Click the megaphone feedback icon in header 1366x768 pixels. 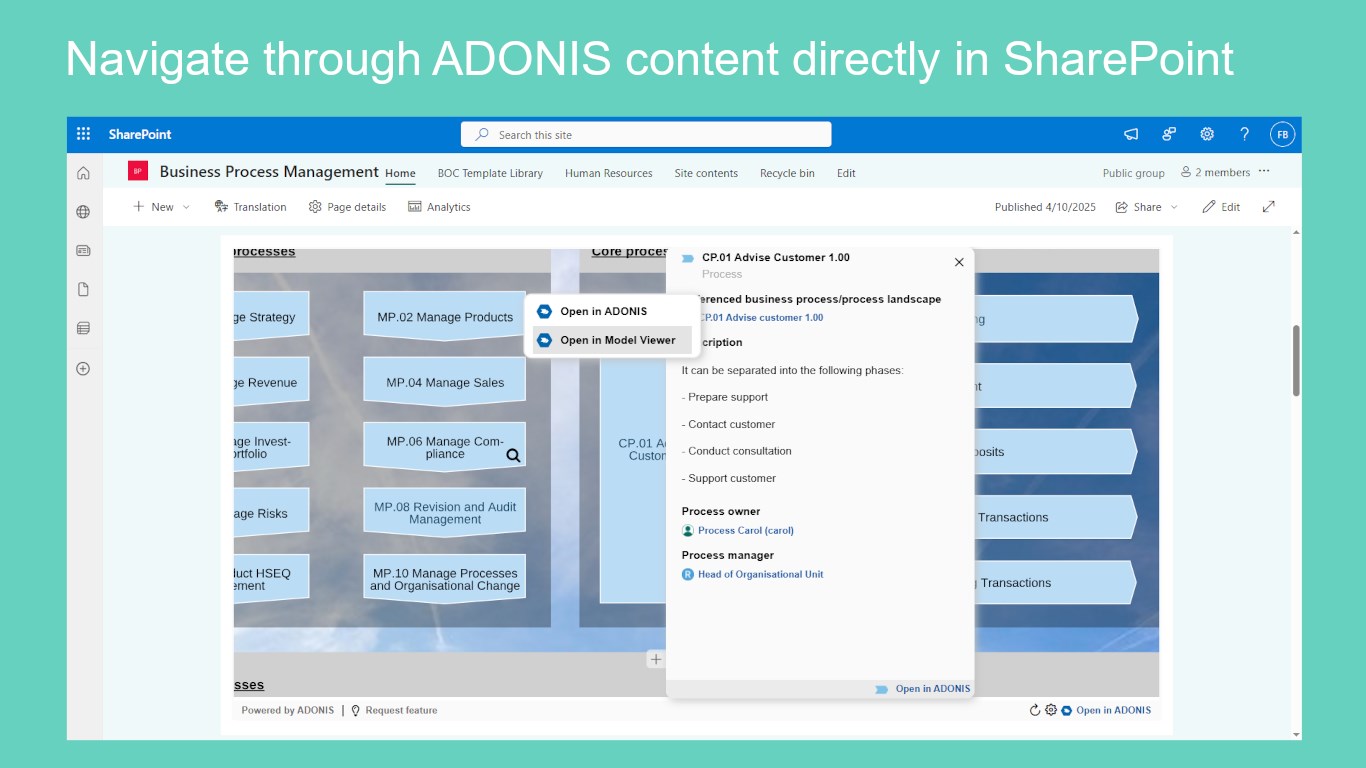(x=1131, y=134)
